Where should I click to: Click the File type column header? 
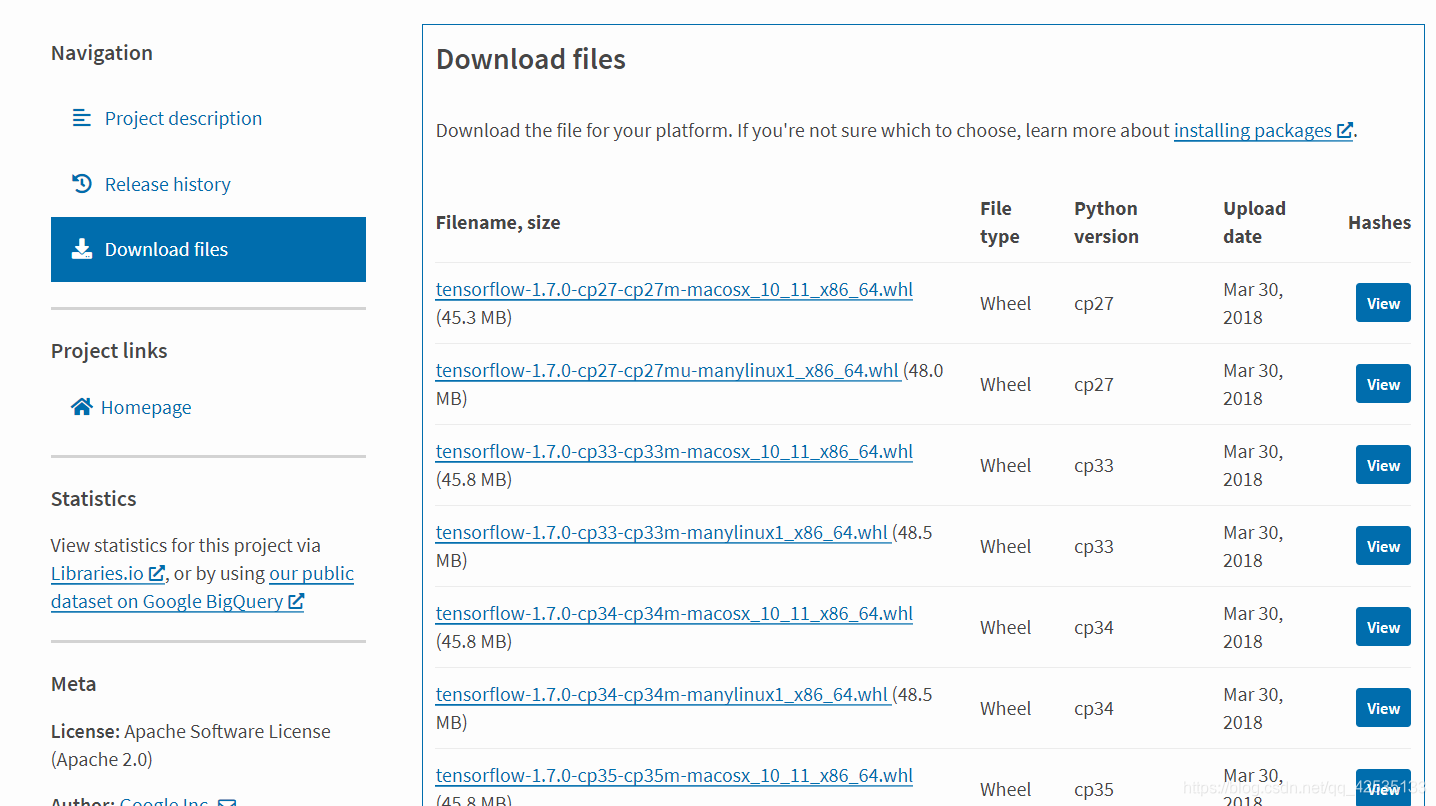pos(1000,222)
